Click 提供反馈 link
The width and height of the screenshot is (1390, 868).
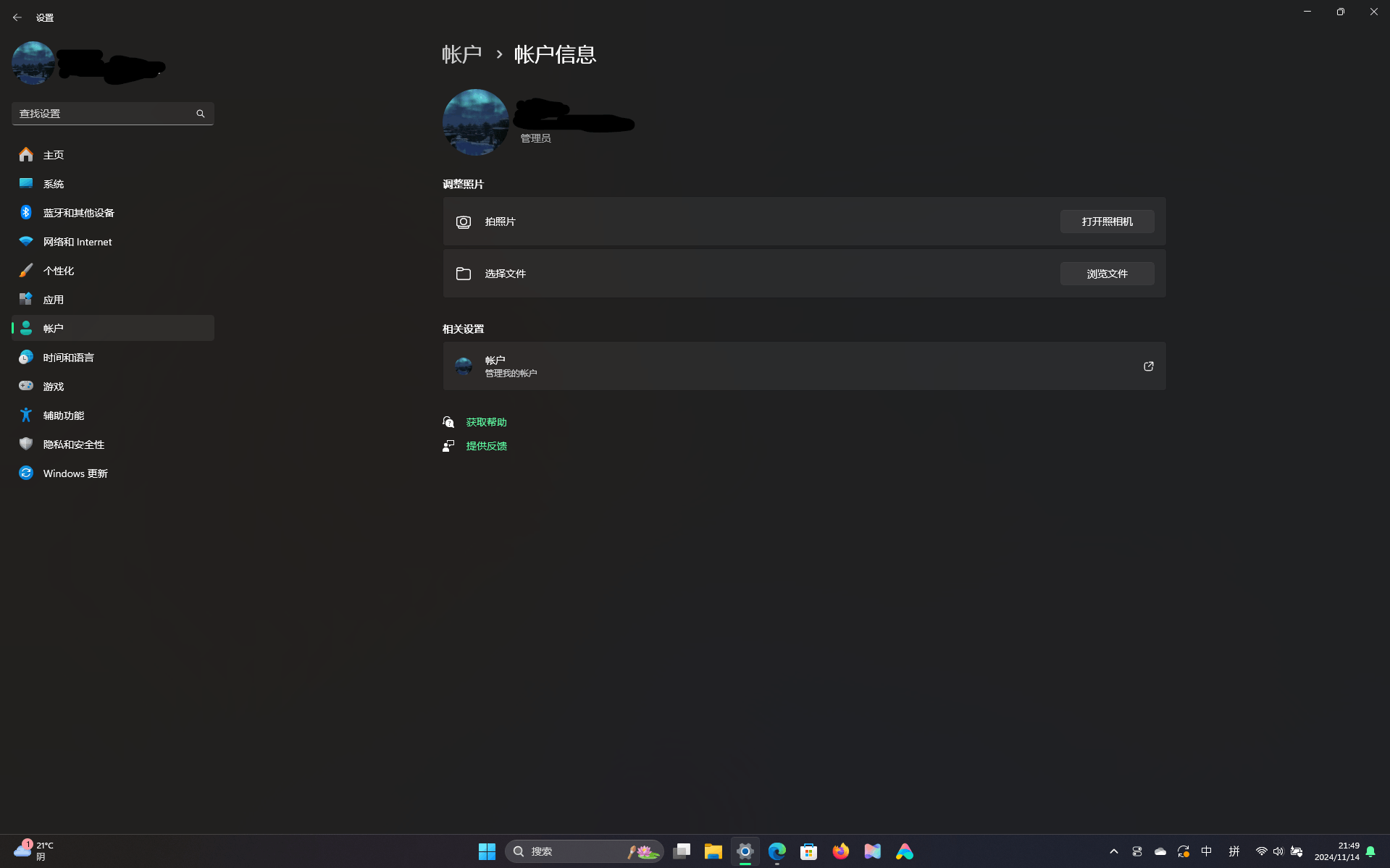486,446
